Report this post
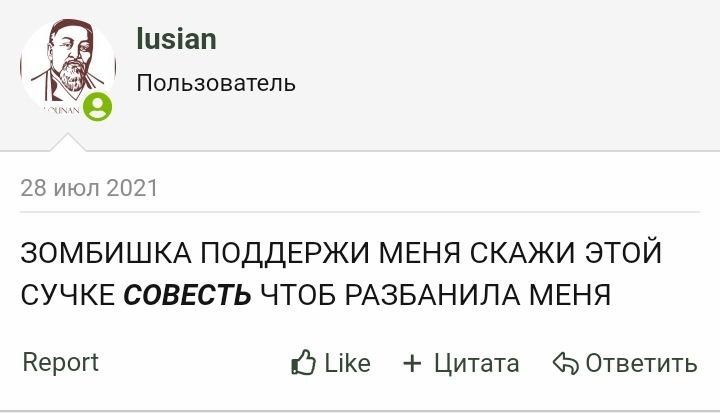 60,362
